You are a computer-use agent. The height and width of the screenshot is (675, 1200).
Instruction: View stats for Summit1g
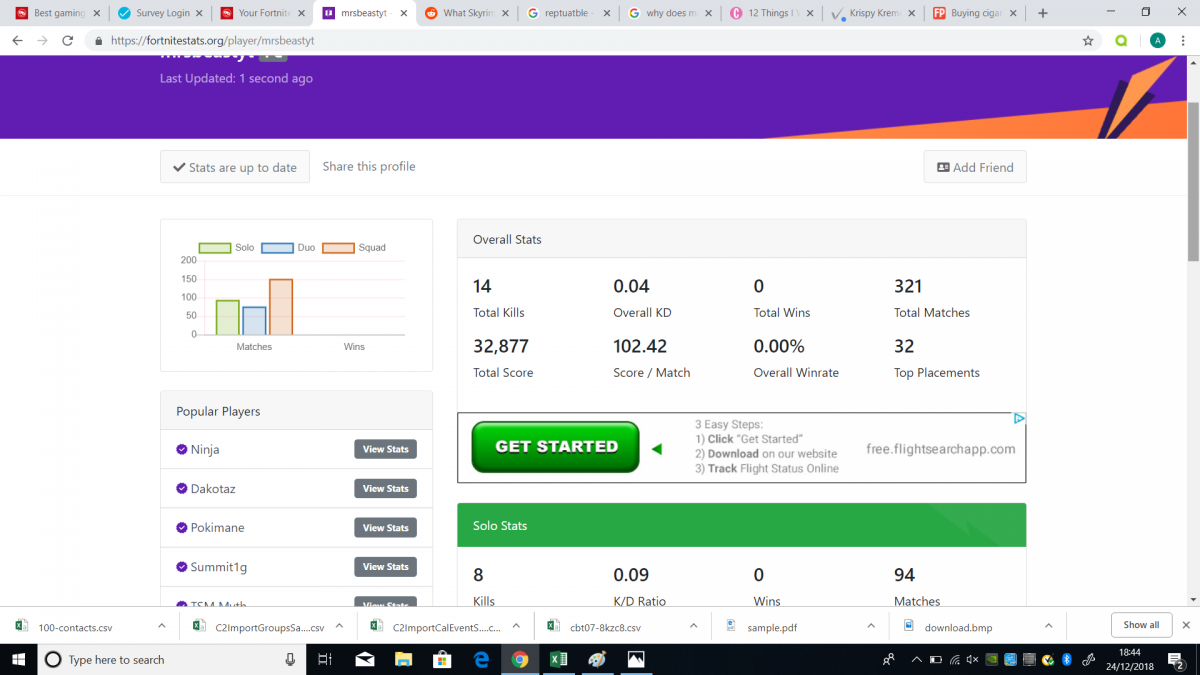pyautogui.click(x=385, y=566)
